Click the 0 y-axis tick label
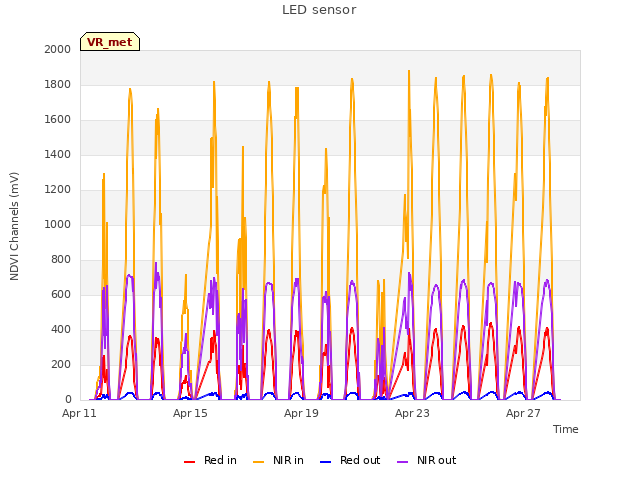The height and width of the screenshot is (480, 640). (x=68, y=400)
